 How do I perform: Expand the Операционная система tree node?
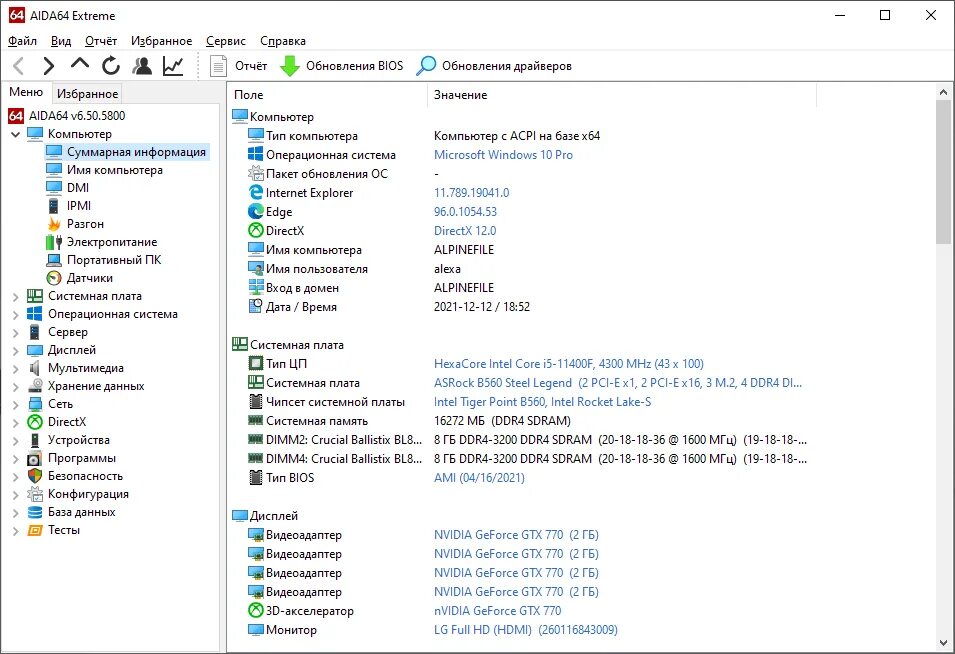[x=16, y=315]
